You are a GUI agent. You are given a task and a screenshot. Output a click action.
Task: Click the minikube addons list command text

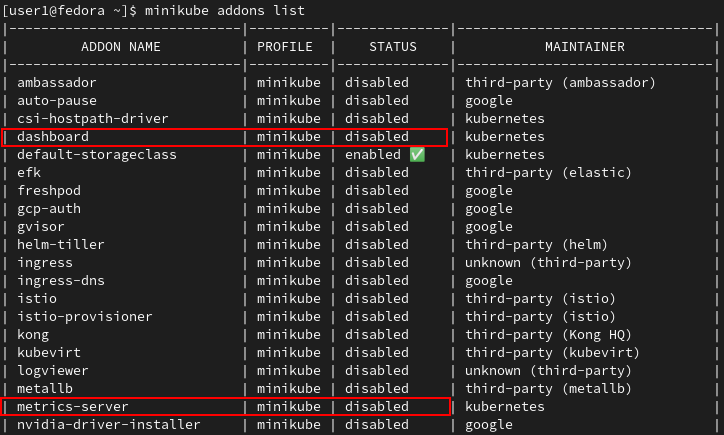225,11
